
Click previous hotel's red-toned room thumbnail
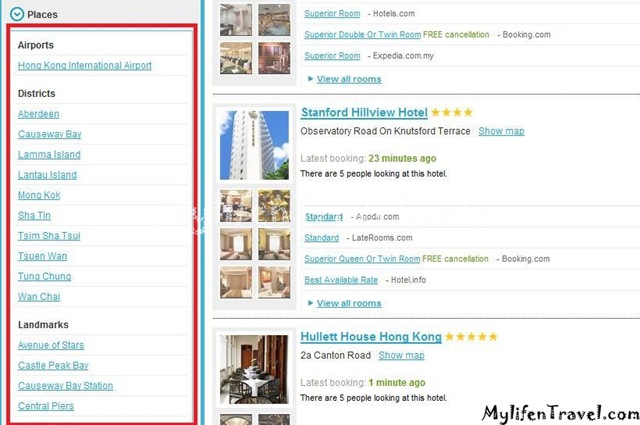point(274,58)
